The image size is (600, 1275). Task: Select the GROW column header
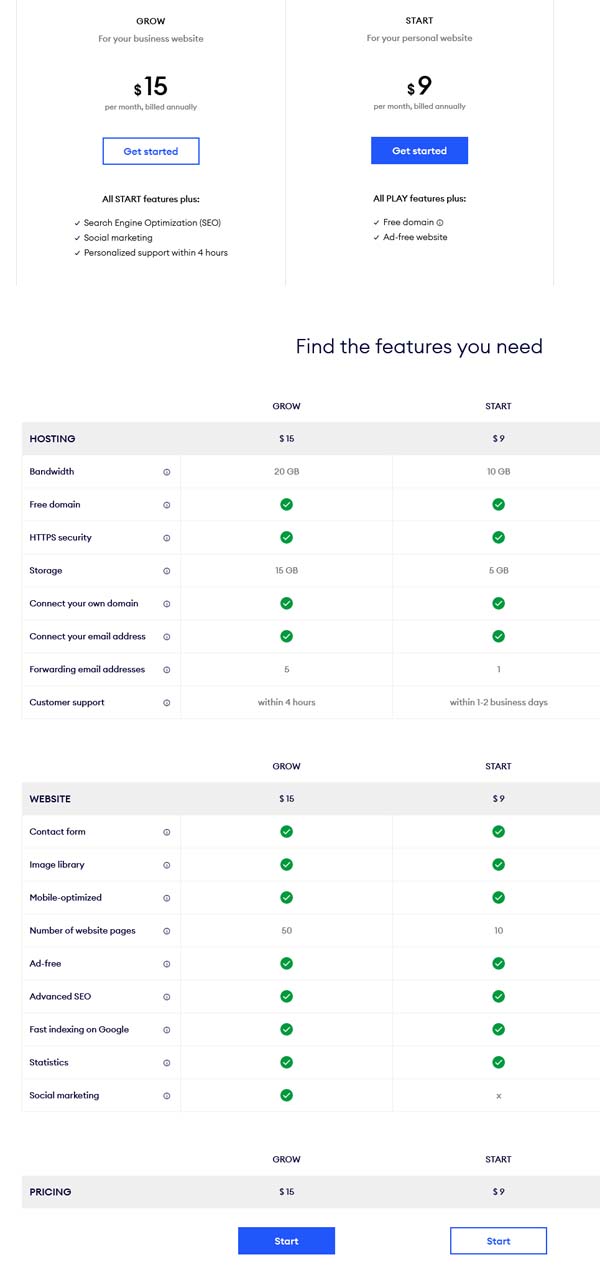286,406
